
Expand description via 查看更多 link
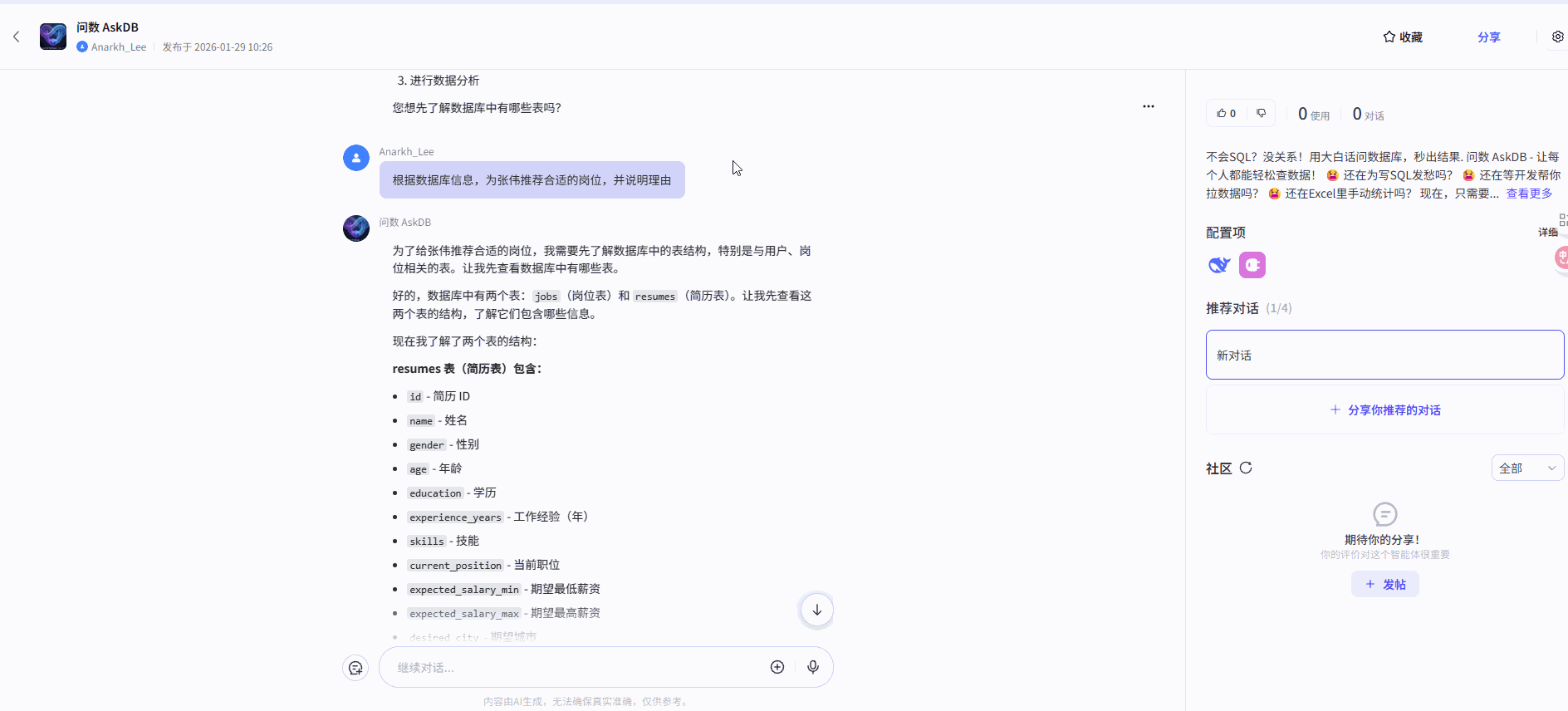point(1529,194)
